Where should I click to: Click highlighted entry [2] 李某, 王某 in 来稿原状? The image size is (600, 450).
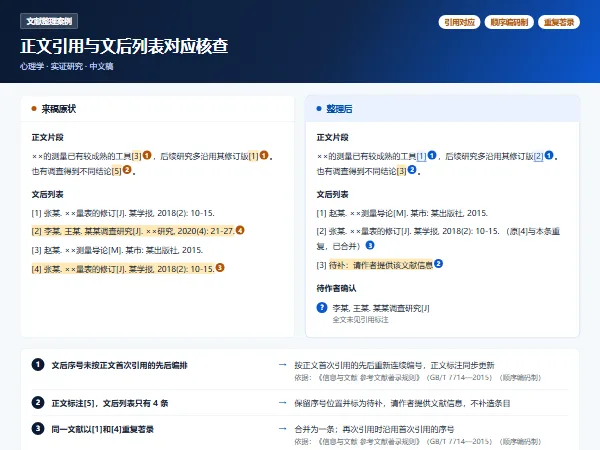pos(133,231)
